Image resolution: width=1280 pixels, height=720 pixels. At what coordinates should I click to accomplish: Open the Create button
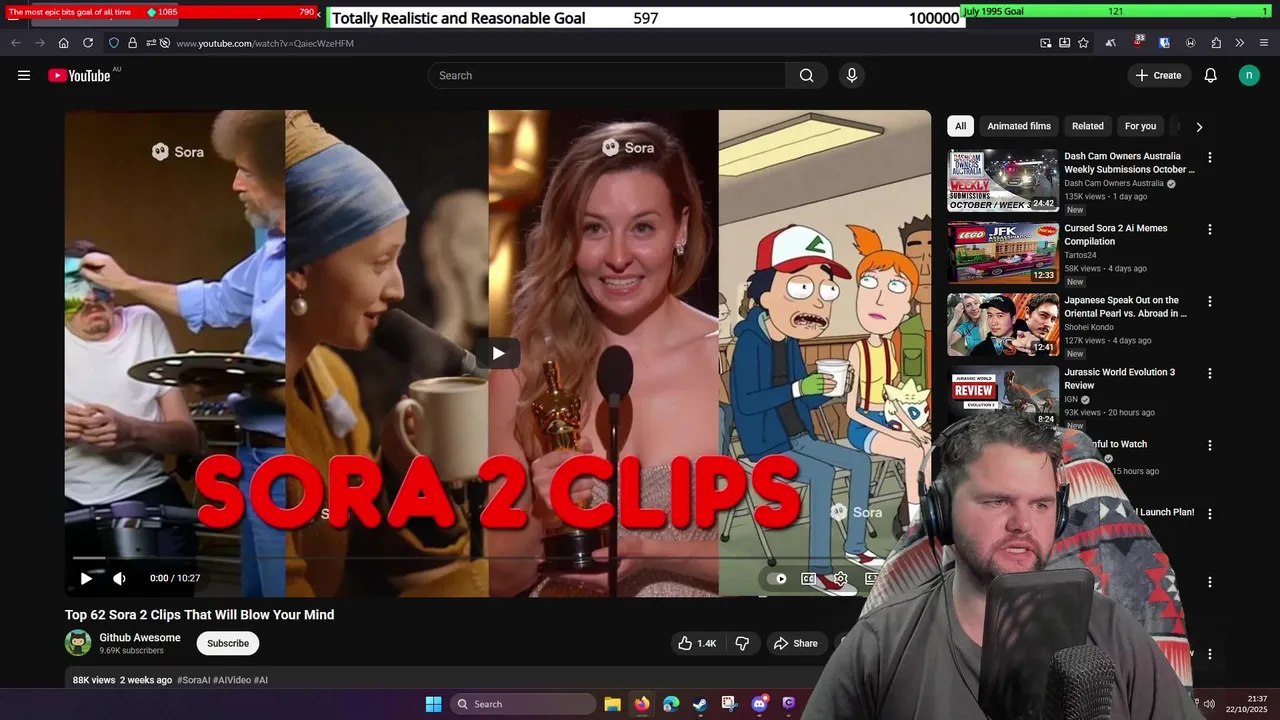coord(1158,75)
